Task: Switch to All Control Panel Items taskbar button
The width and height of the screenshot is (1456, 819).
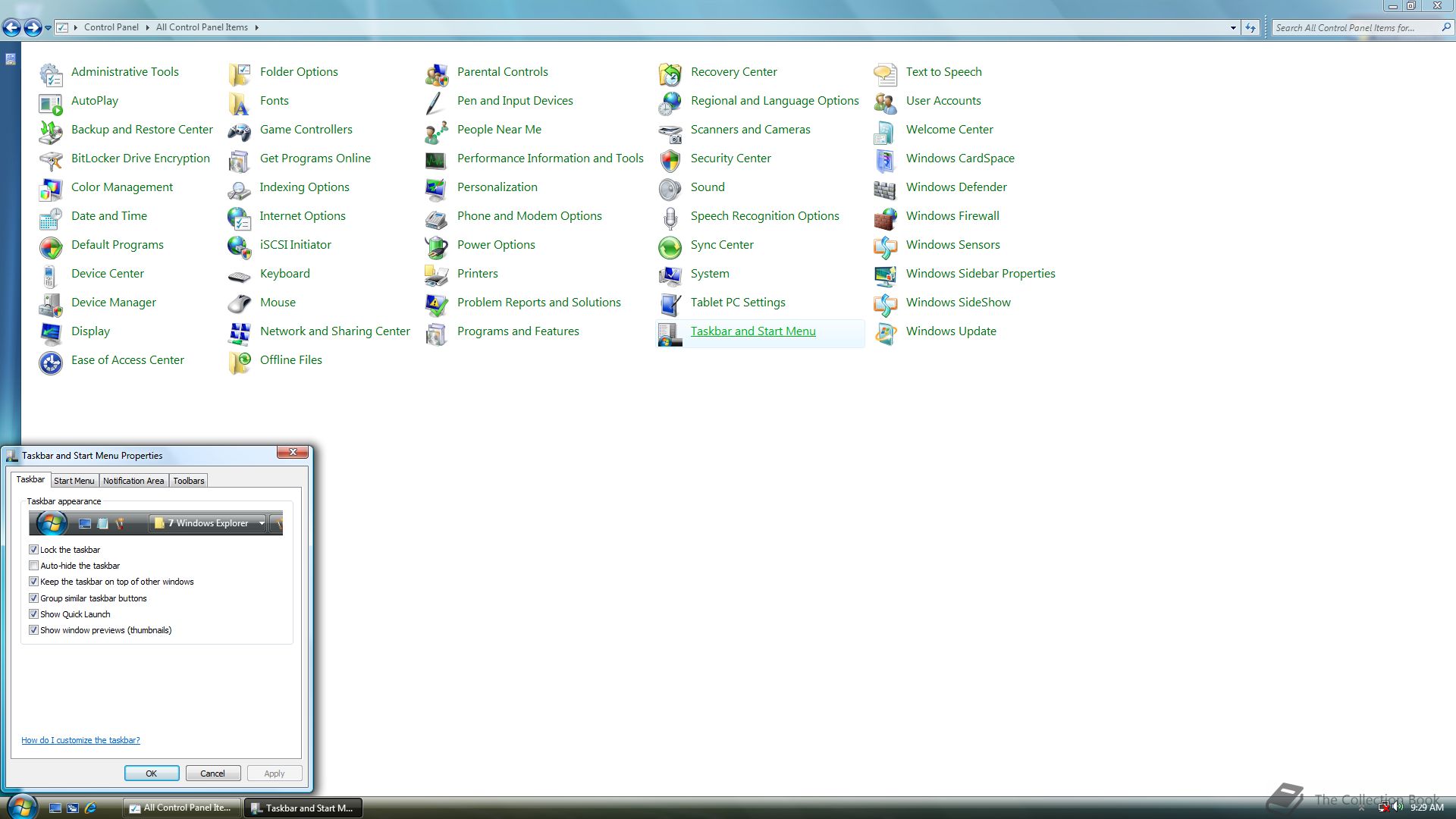Action: coord(181,808)
